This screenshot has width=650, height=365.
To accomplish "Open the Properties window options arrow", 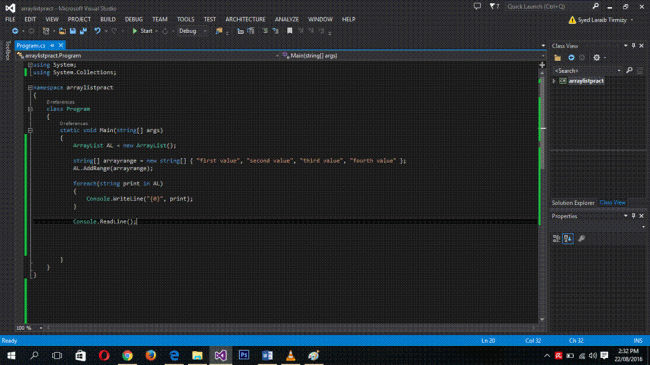I will pyautogui.click(x=626, y=216).
